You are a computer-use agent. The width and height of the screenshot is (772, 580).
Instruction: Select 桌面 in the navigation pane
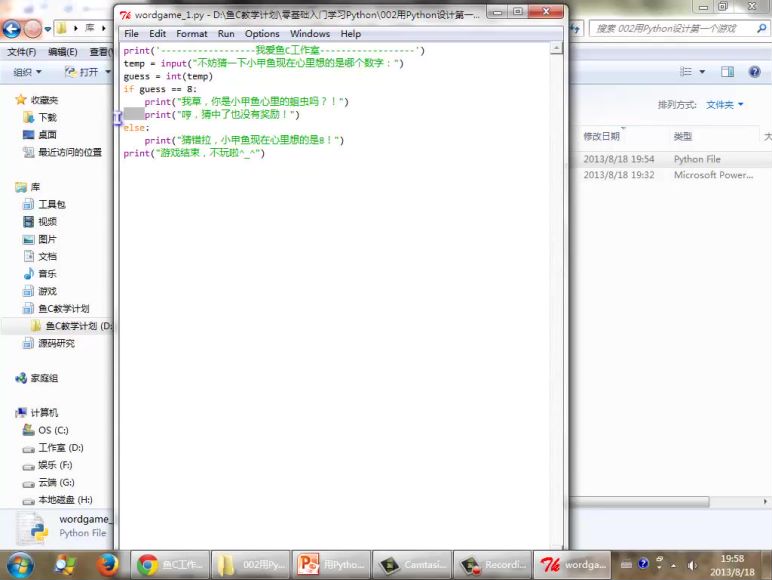point(47,134)
